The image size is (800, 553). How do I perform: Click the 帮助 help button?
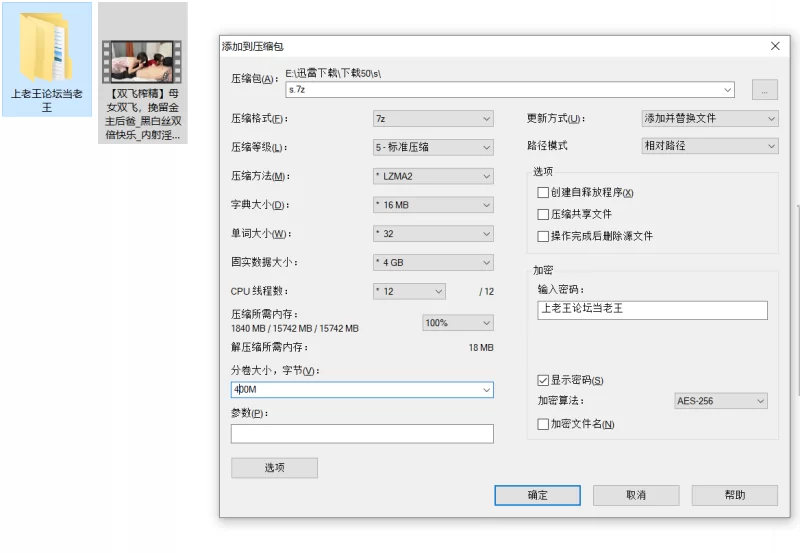tap(735, 495)
